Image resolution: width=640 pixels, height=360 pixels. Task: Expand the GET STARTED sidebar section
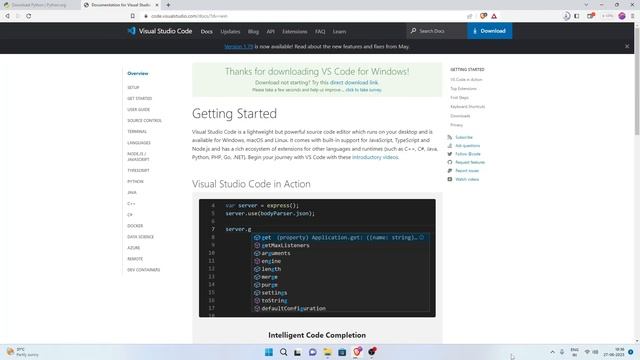click(x=140, y=99)
